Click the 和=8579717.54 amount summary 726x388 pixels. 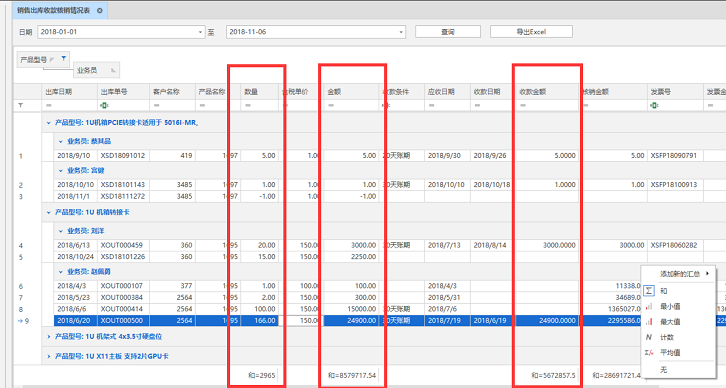[x=352, y=375]
